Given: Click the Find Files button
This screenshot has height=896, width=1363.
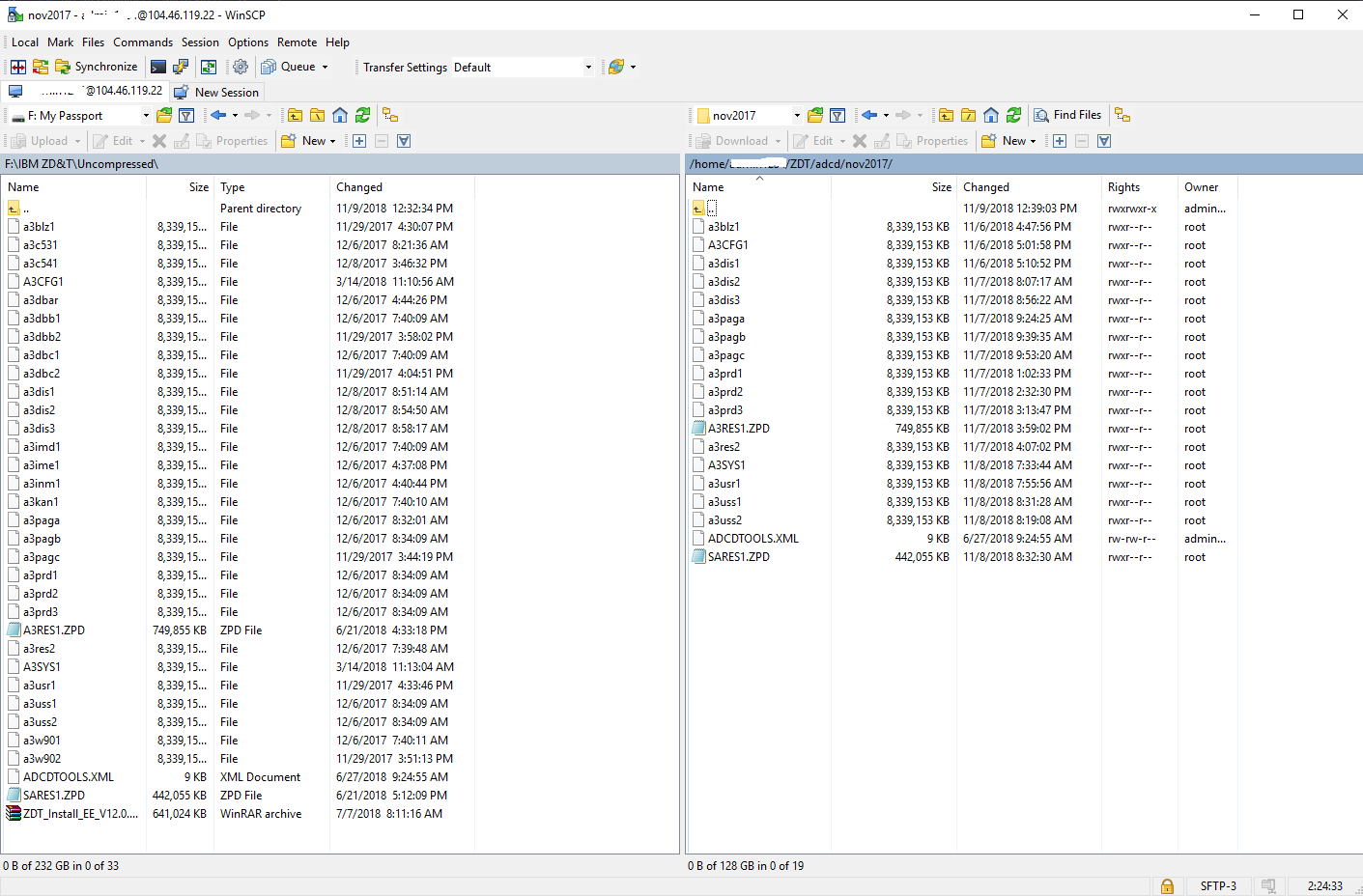Looking at the screenshot, I should click(1067, 115).
